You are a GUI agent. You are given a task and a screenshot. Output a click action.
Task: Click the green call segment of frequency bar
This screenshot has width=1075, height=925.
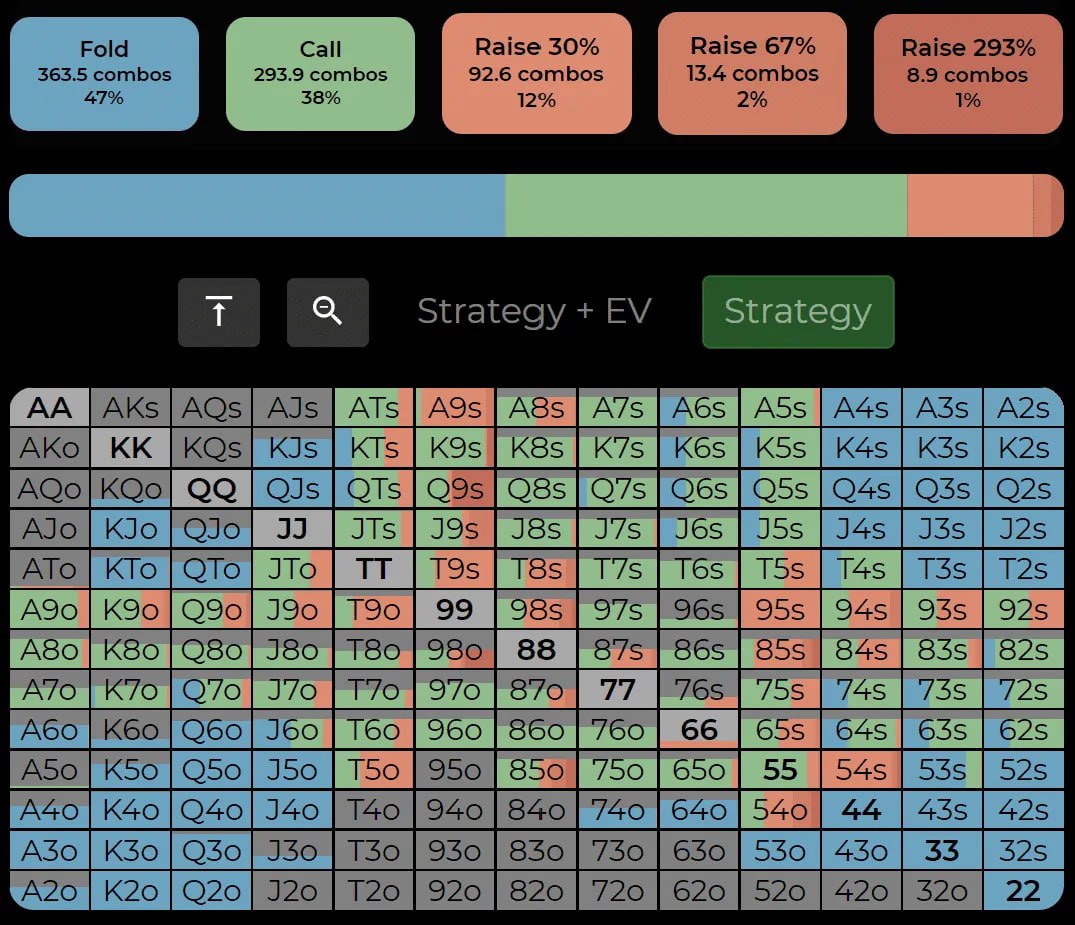tap(705, 206)
